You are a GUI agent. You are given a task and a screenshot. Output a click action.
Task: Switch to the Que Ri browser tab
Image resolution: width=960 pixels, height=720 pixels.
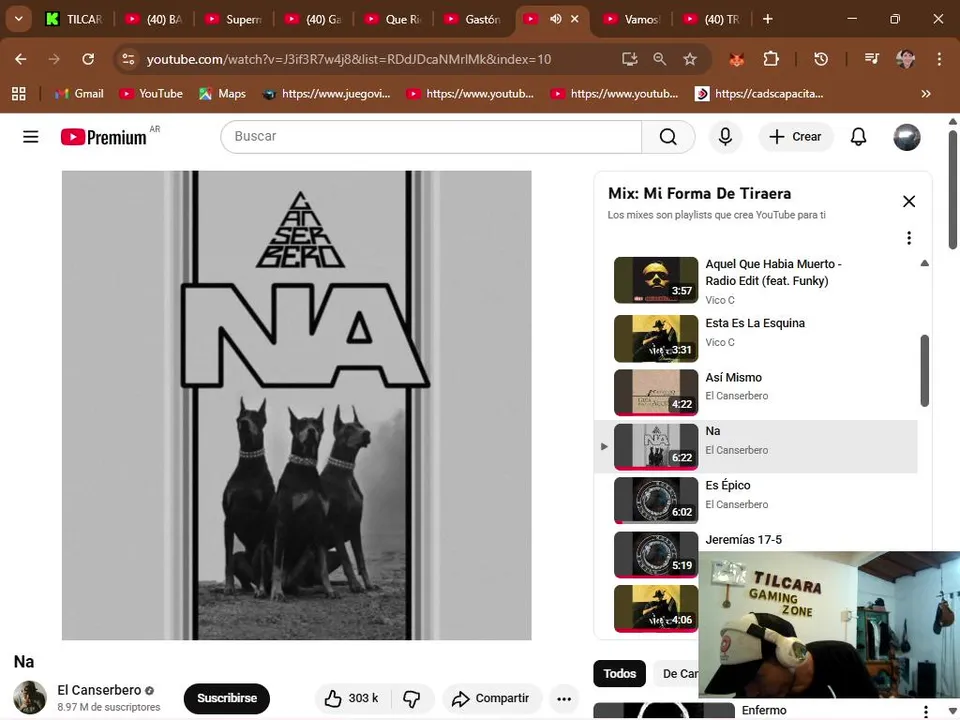pos(393,19)
